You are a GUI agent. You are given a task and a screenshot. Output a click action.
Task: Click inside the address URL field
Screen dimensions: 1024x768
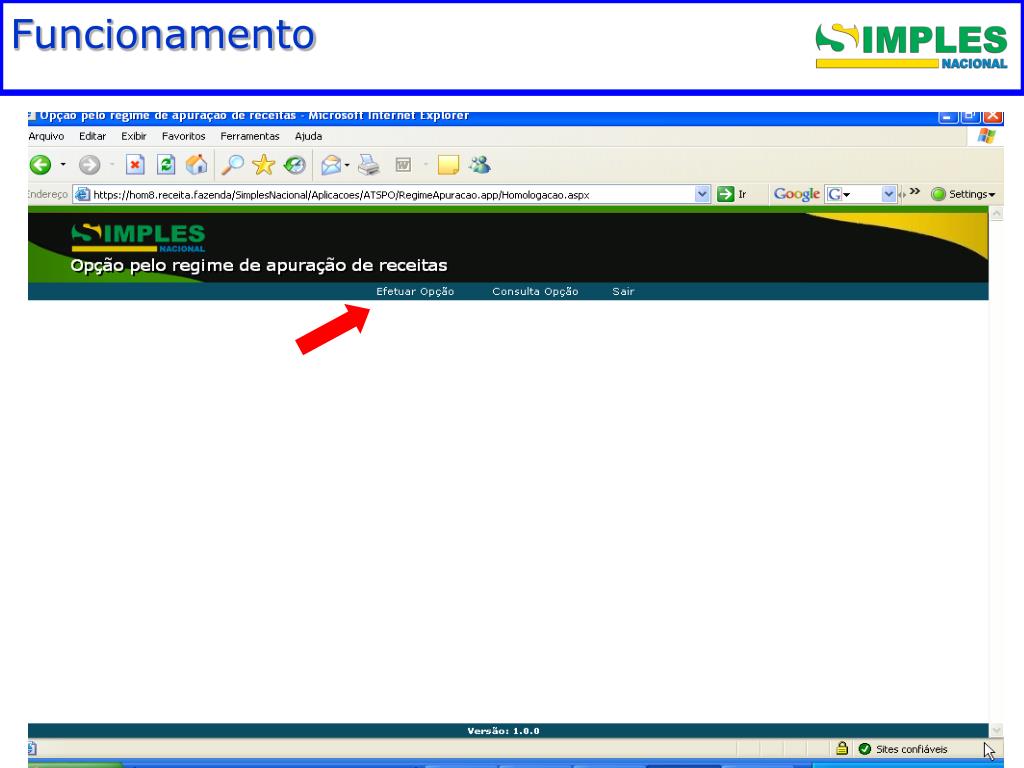tap(392, 195)
